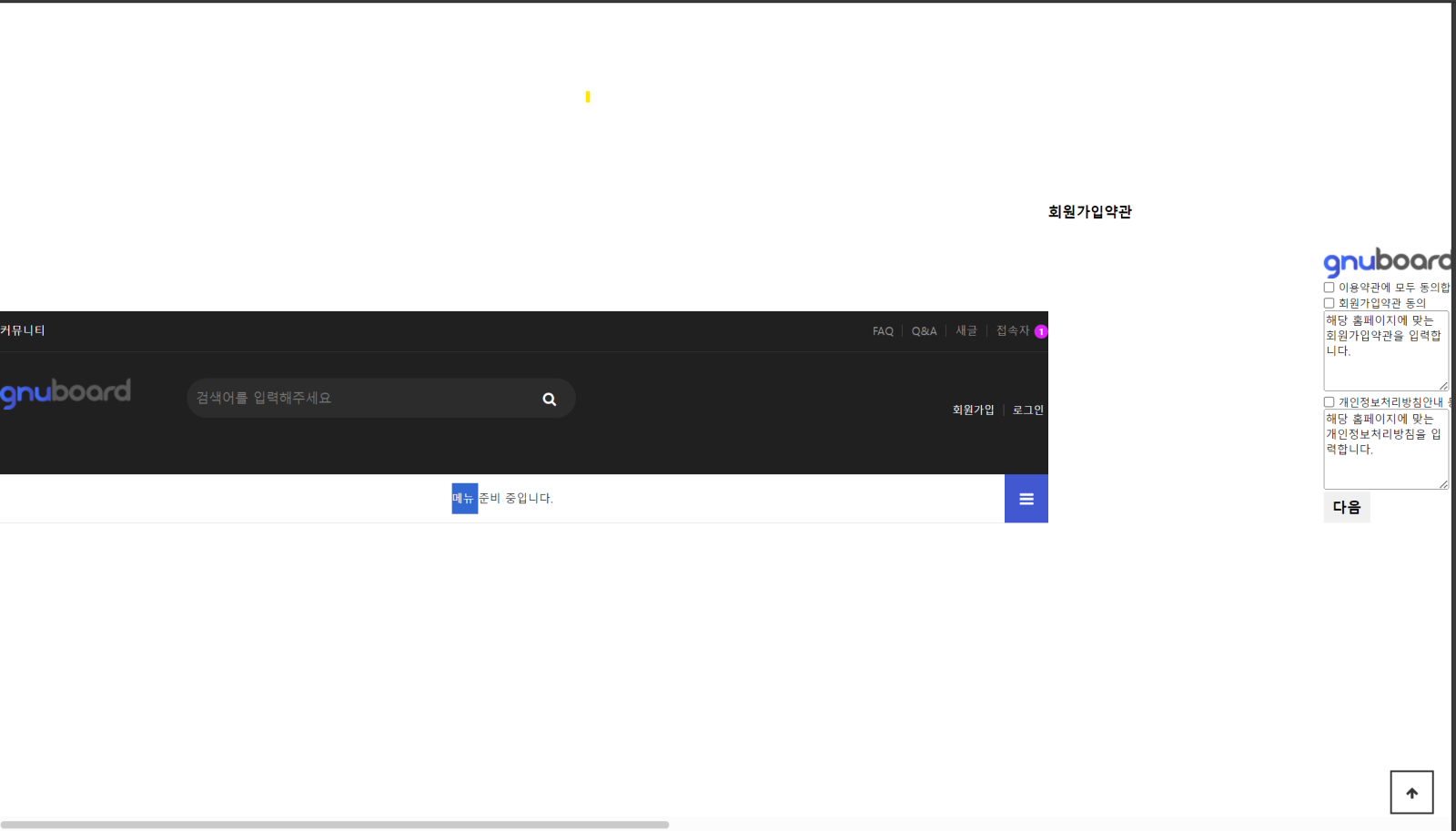This screenshot has height=831, width=1456.
Task: Click the highlighted 메뉴 text
Action: click(x=464, y=498)
